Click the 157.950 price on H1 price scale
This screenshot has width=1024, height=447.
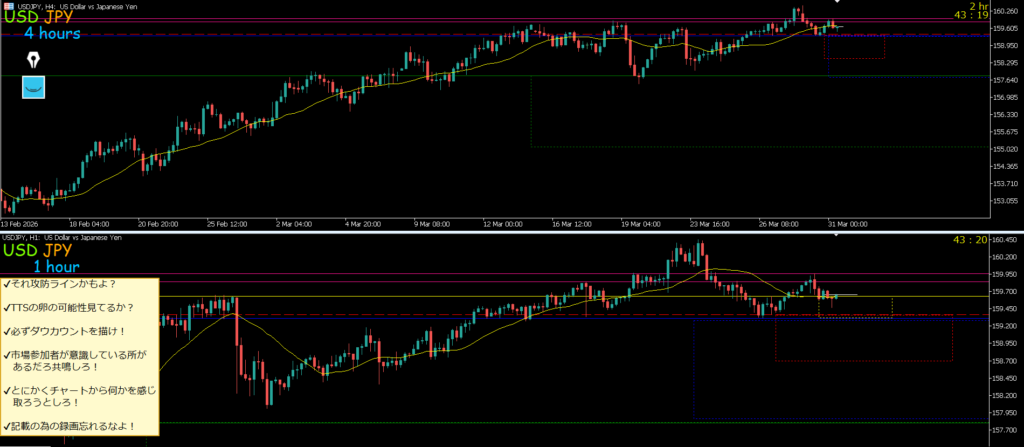coord(1003,412)
